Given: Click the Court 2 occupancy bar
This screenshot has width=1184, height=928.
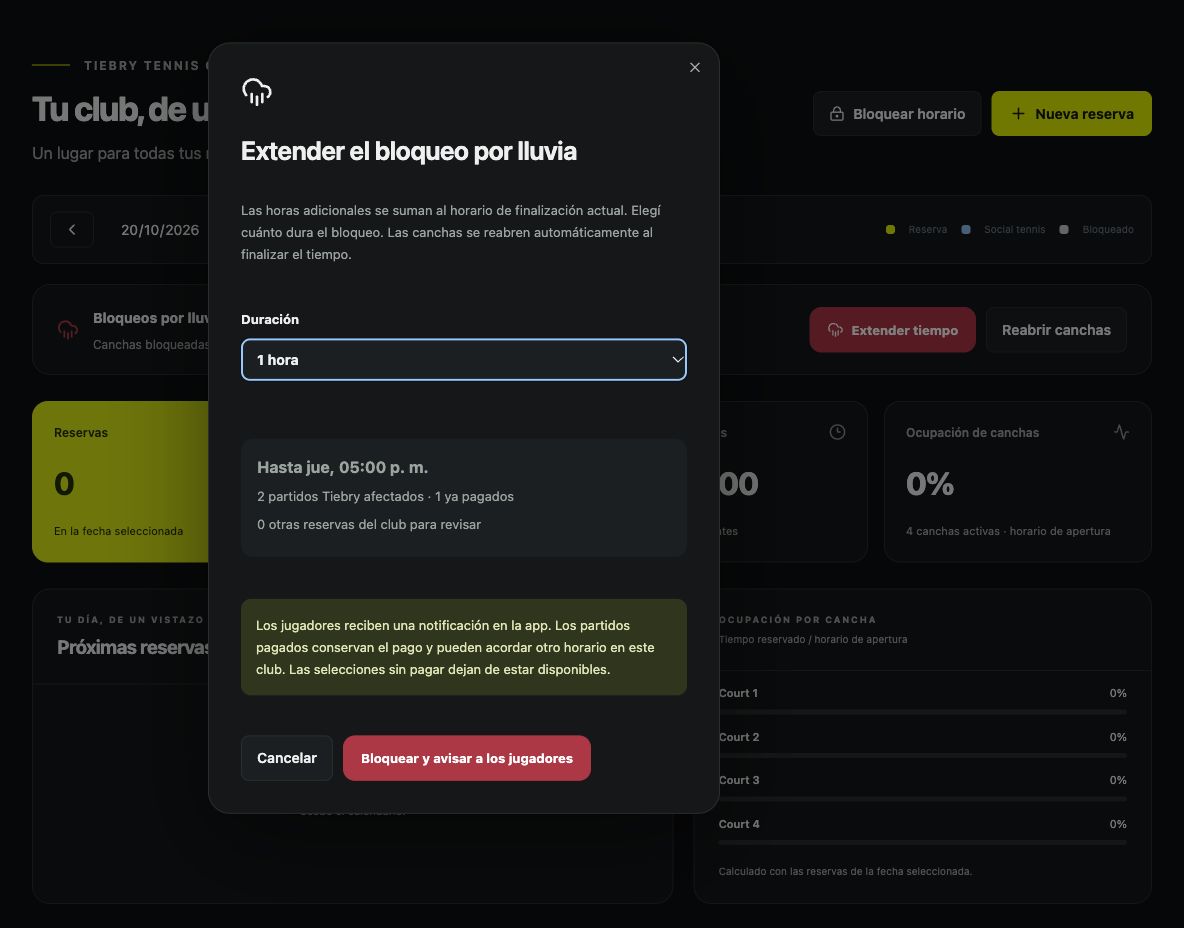Looking at the screenshot, I should (x=923, y=756).
